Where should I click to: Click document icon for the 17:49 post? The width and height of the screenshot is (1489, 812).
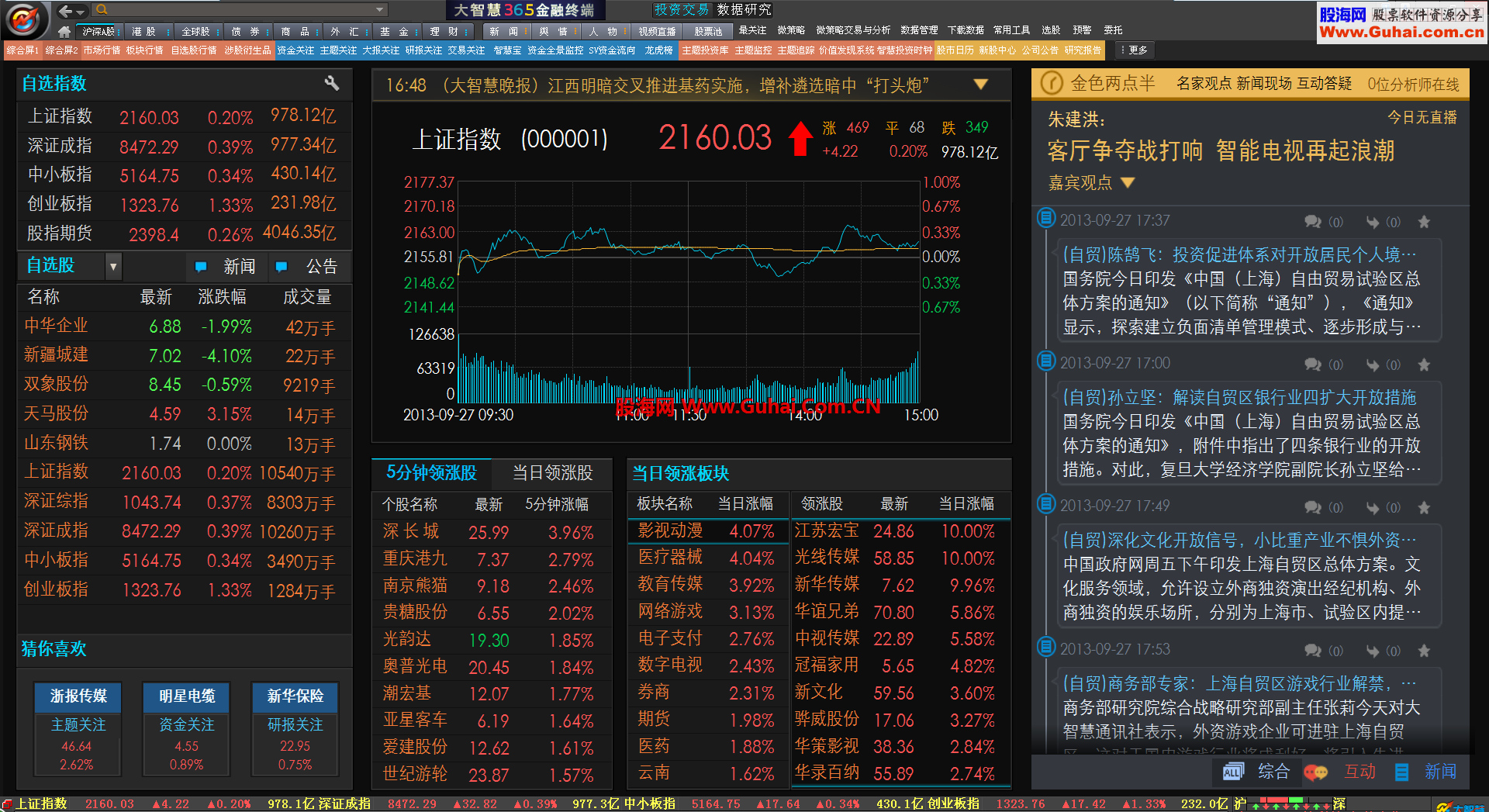click(x=1046, y=503)
